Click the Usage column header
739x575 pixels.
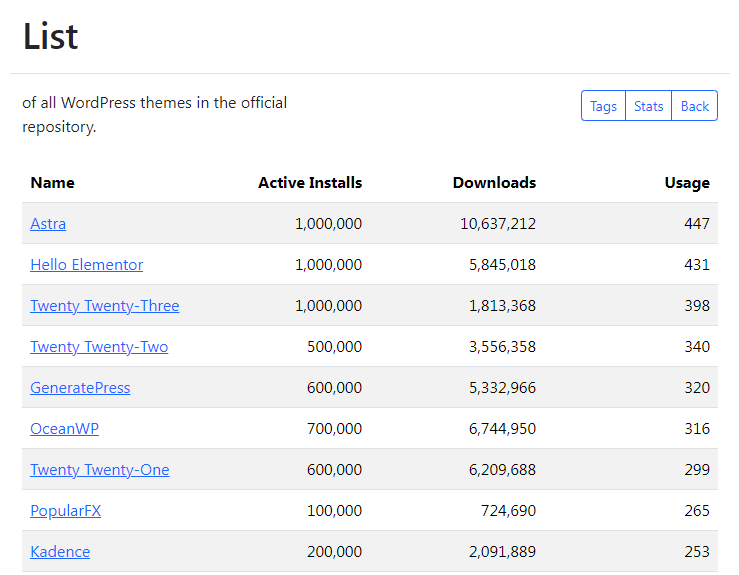coord(687,183)
